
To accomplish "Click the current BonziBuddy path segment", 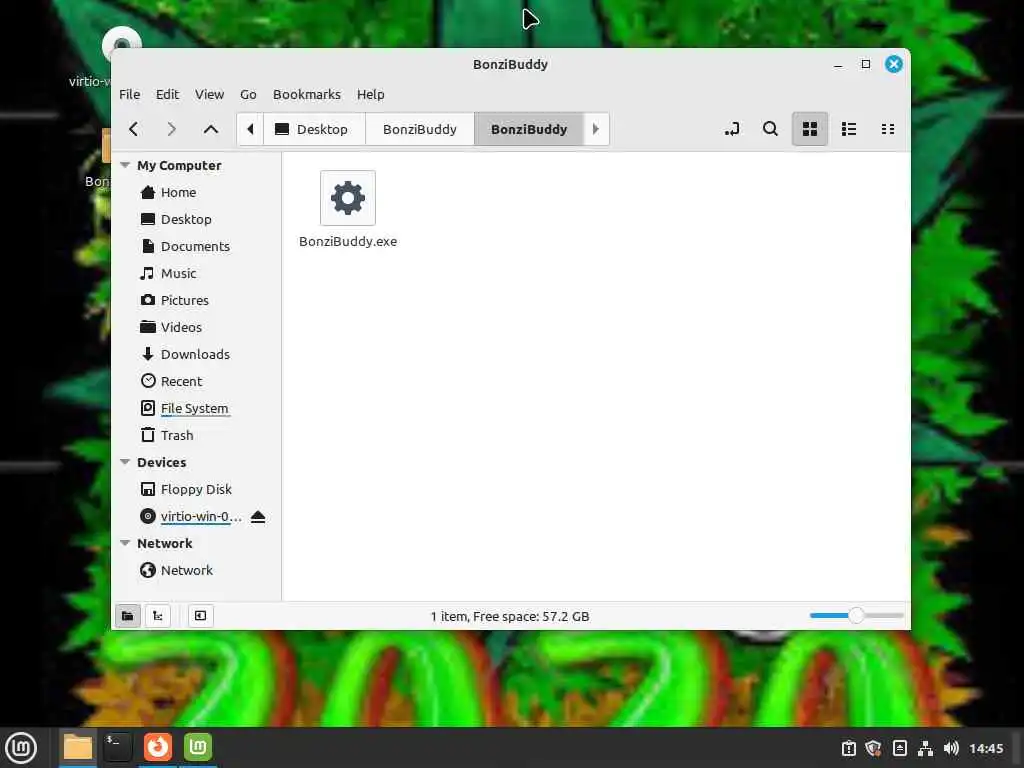I will click(529, 129).
